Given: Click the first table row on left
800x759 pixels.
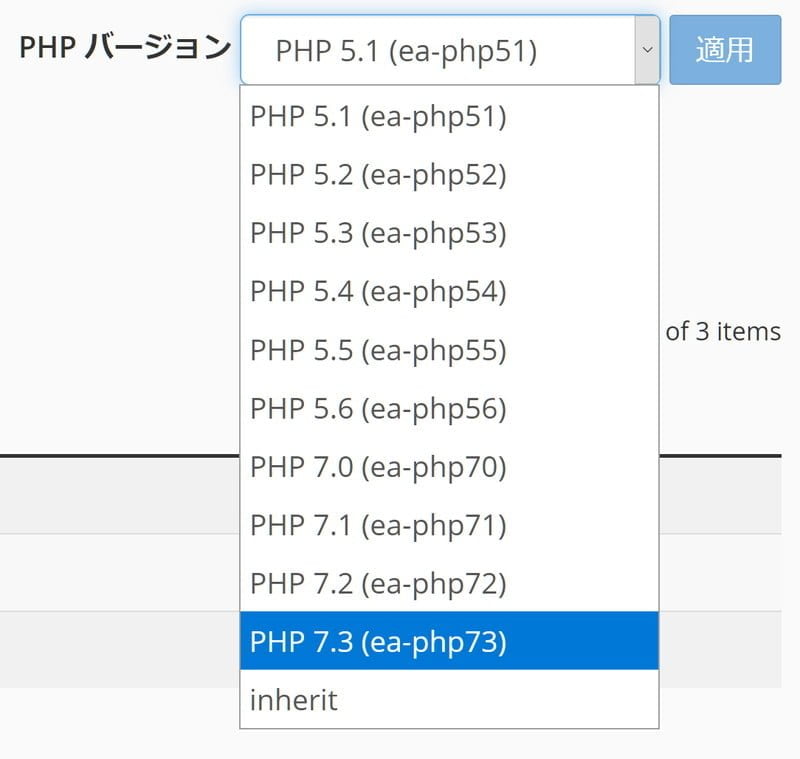Looking at the screenshot, I should (119, 572).
